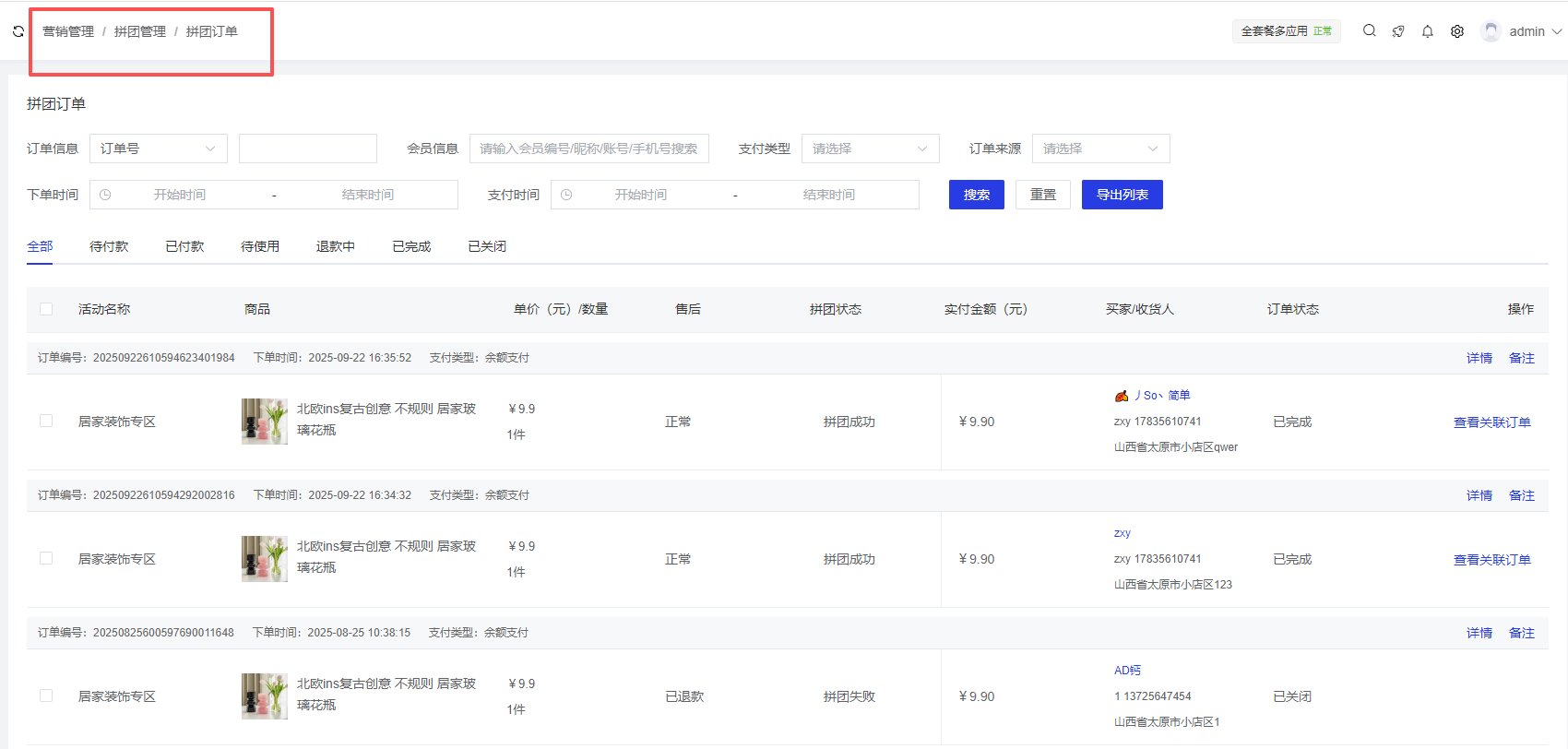The width and height of the screenshot is (1568, 749).
Task: Click the admin user avatar
Action: pos(1490,31)
